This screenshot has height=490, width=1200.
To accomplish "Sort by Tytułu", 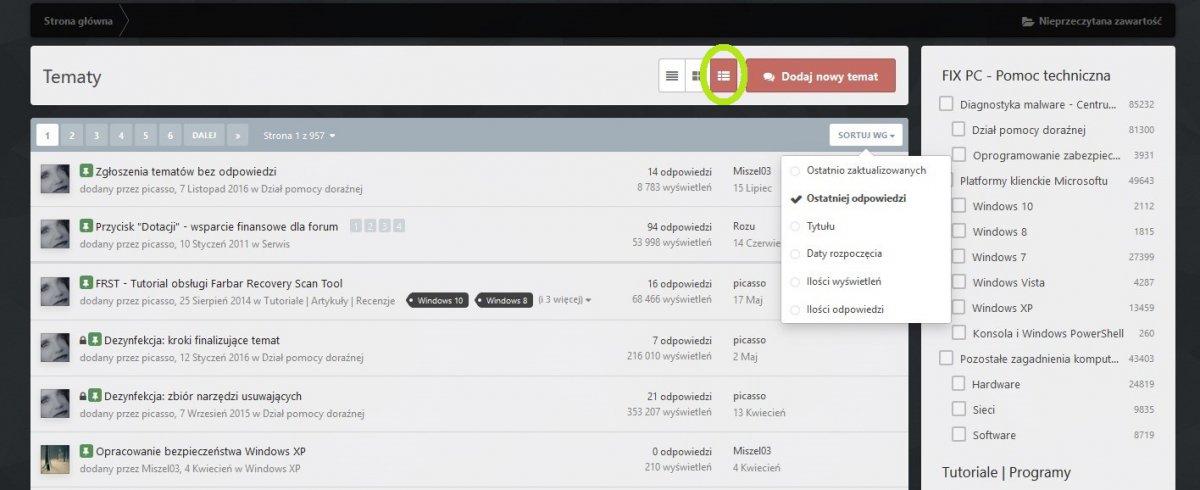I will tap(865, 226).
